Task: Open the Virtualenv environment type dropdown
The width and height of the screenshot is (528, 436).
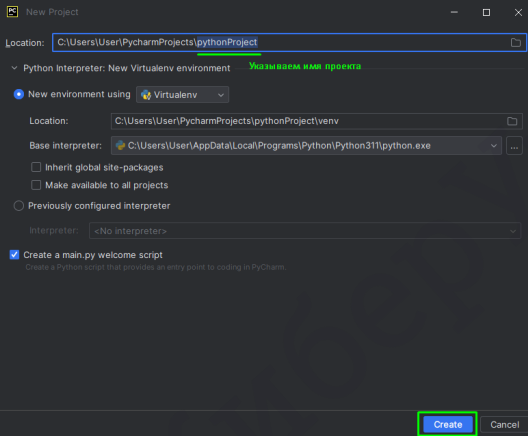Action: coord(183,95)
